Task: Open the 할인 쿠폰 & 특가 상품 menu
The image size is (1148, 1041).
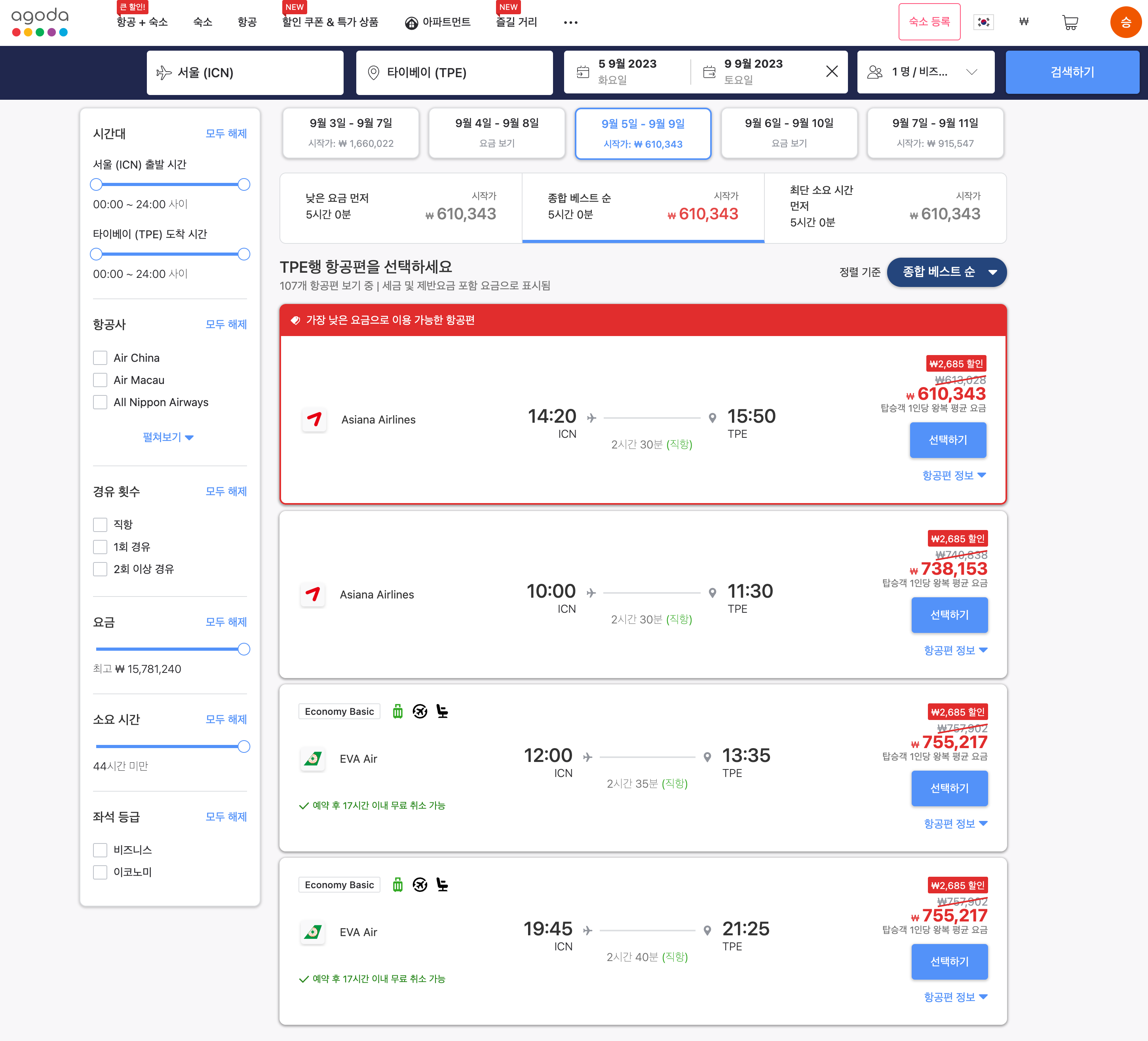Action: (330, 22)
